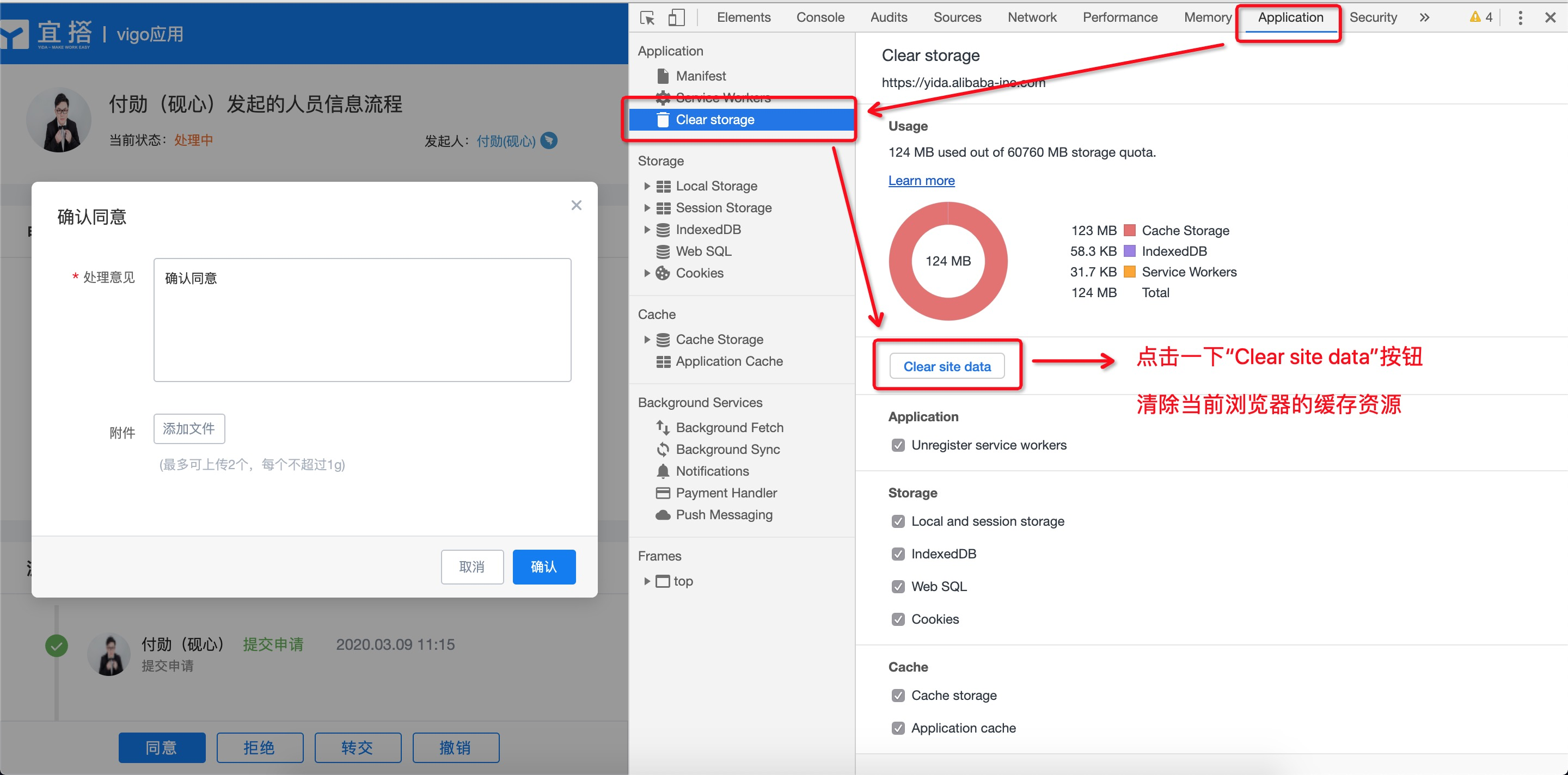Switch to the Network tab
The width and height of the screenshot is (1568, 775).
(x=1032, y=17)
